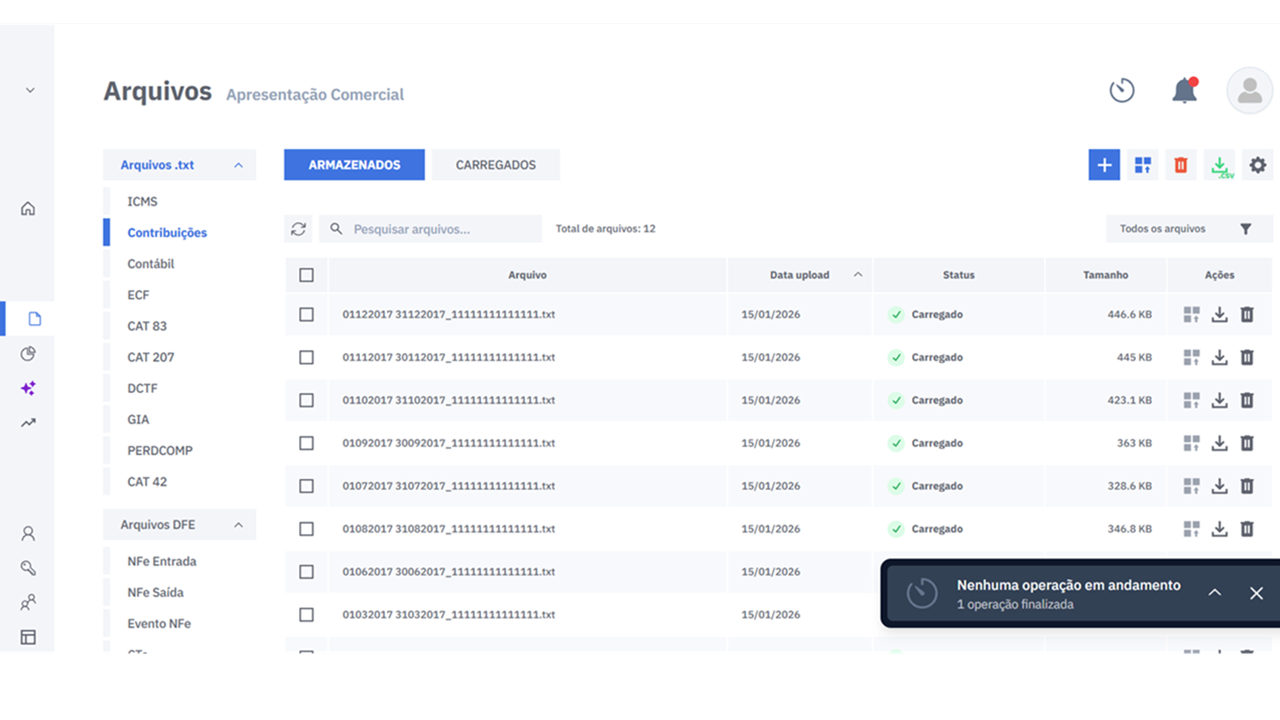Image resolution: width=1280 pixels, height=720 pixels.
Task: Click the red trash delete icon in toolbar
Action: [x=1181, y=165]
